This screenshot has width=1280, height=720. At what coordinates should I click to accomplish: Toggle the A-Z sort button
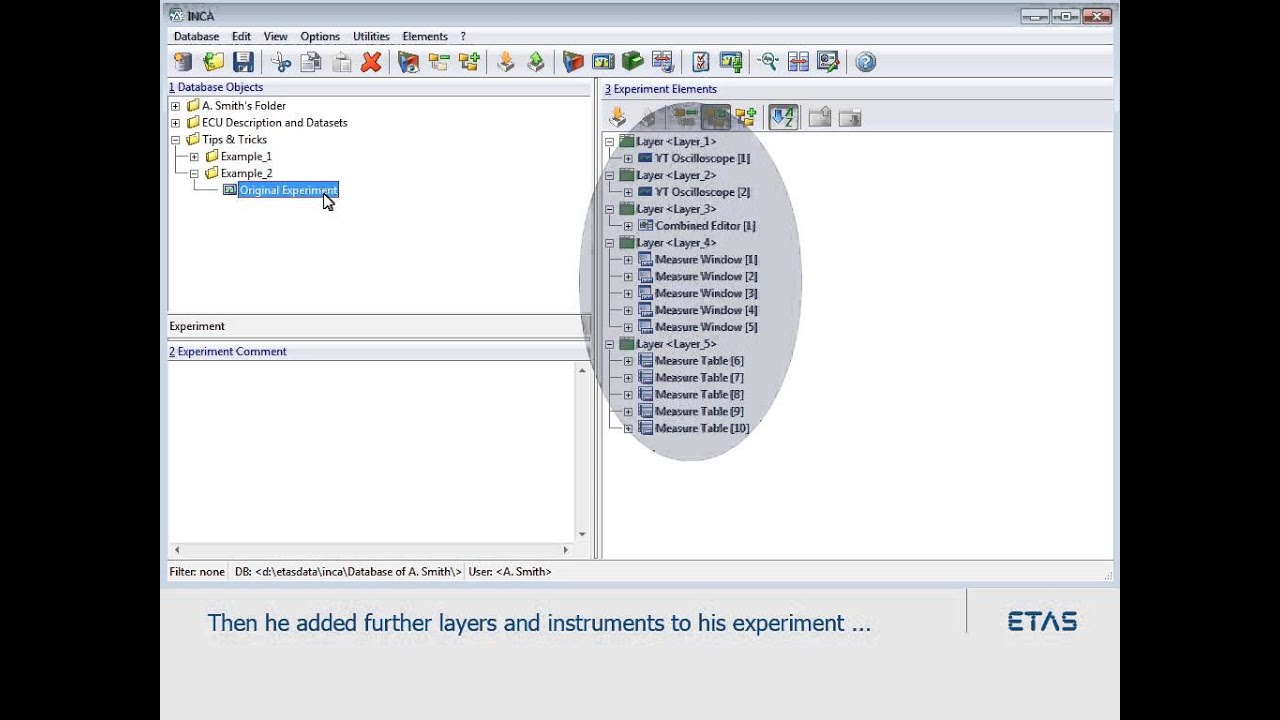pos(783,118)
